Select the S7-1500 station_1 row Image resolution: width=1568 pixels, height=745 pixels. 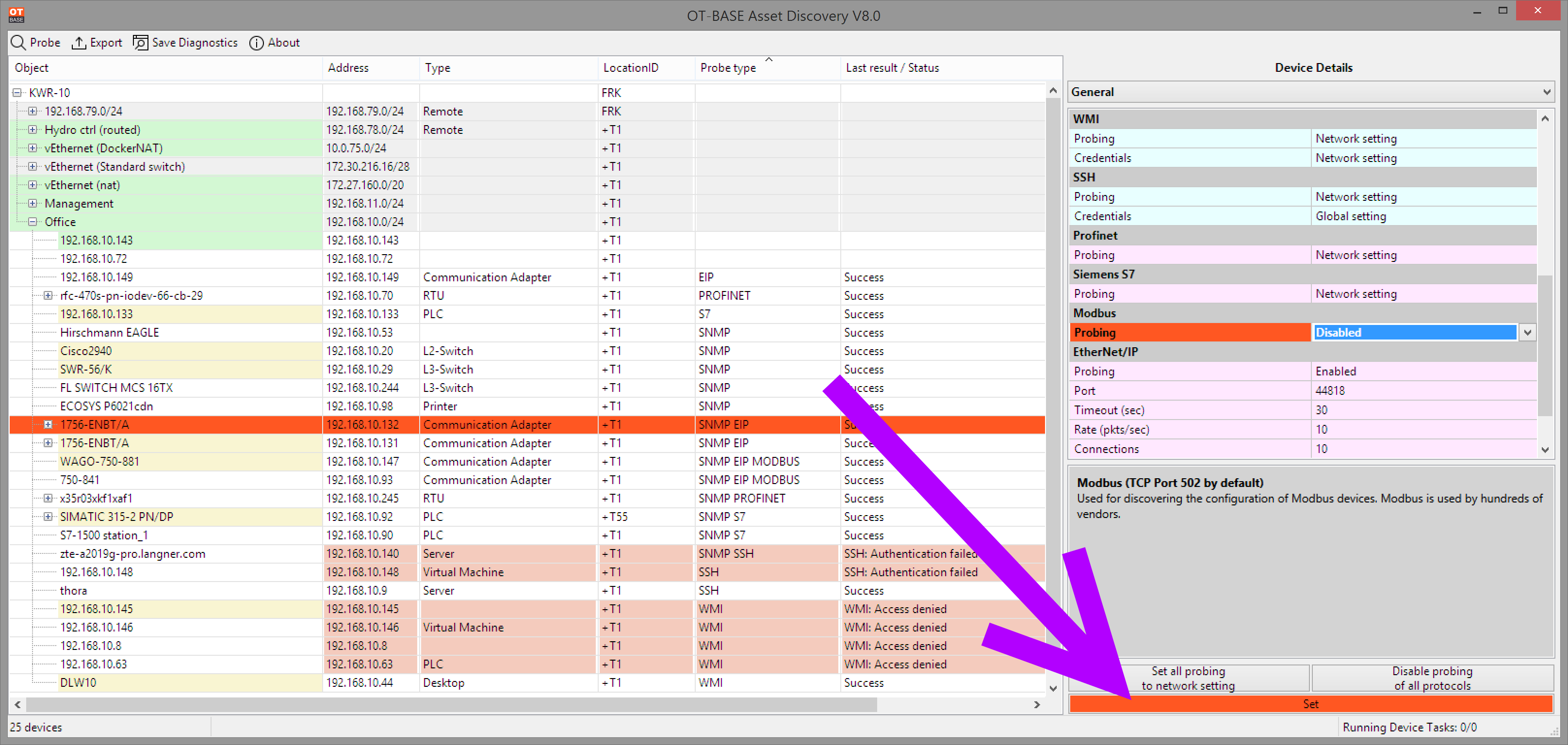coord(527,535)
